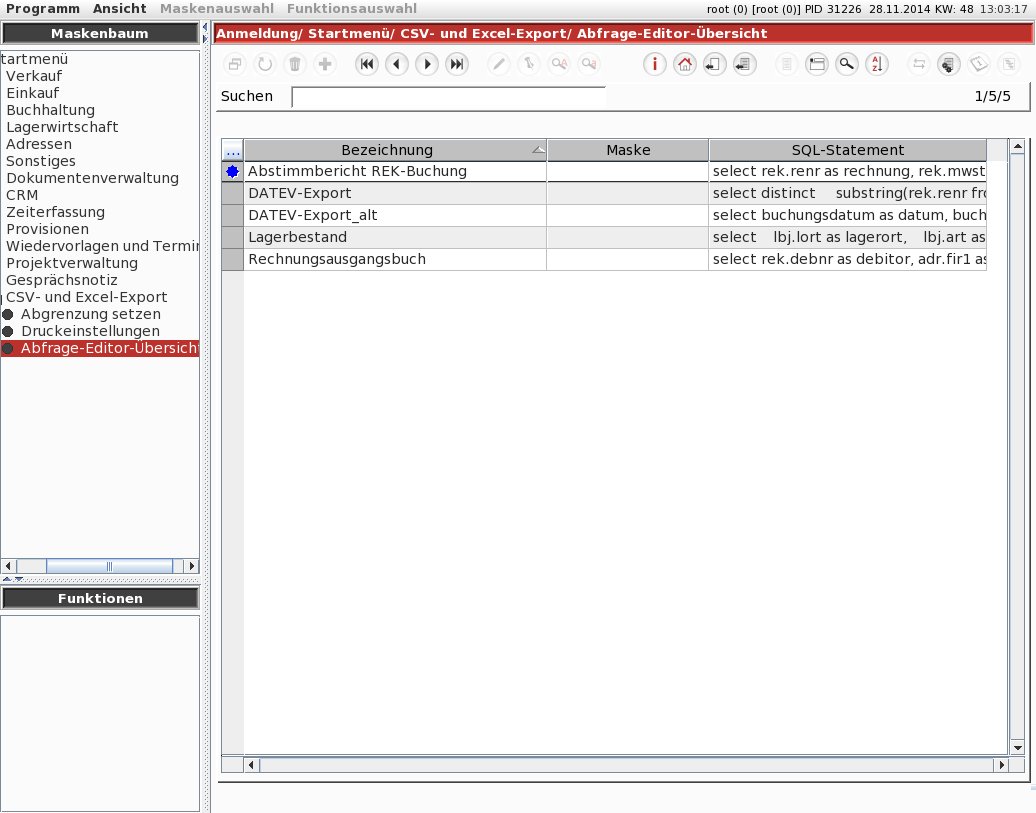This screenshot has height=813, width=1036.
Task: Go to previous record arrow
Action: click(396, 64)
